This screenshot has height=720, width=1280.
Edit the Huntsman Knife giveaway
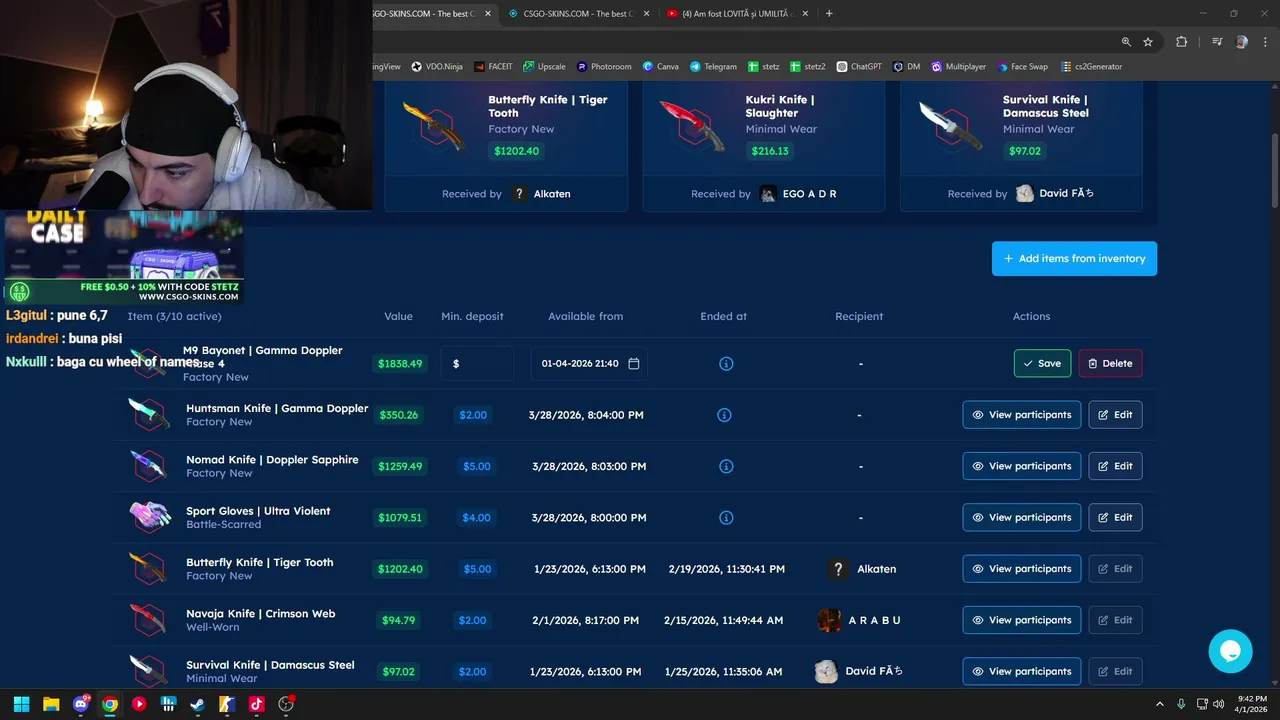pos(1115,415)
